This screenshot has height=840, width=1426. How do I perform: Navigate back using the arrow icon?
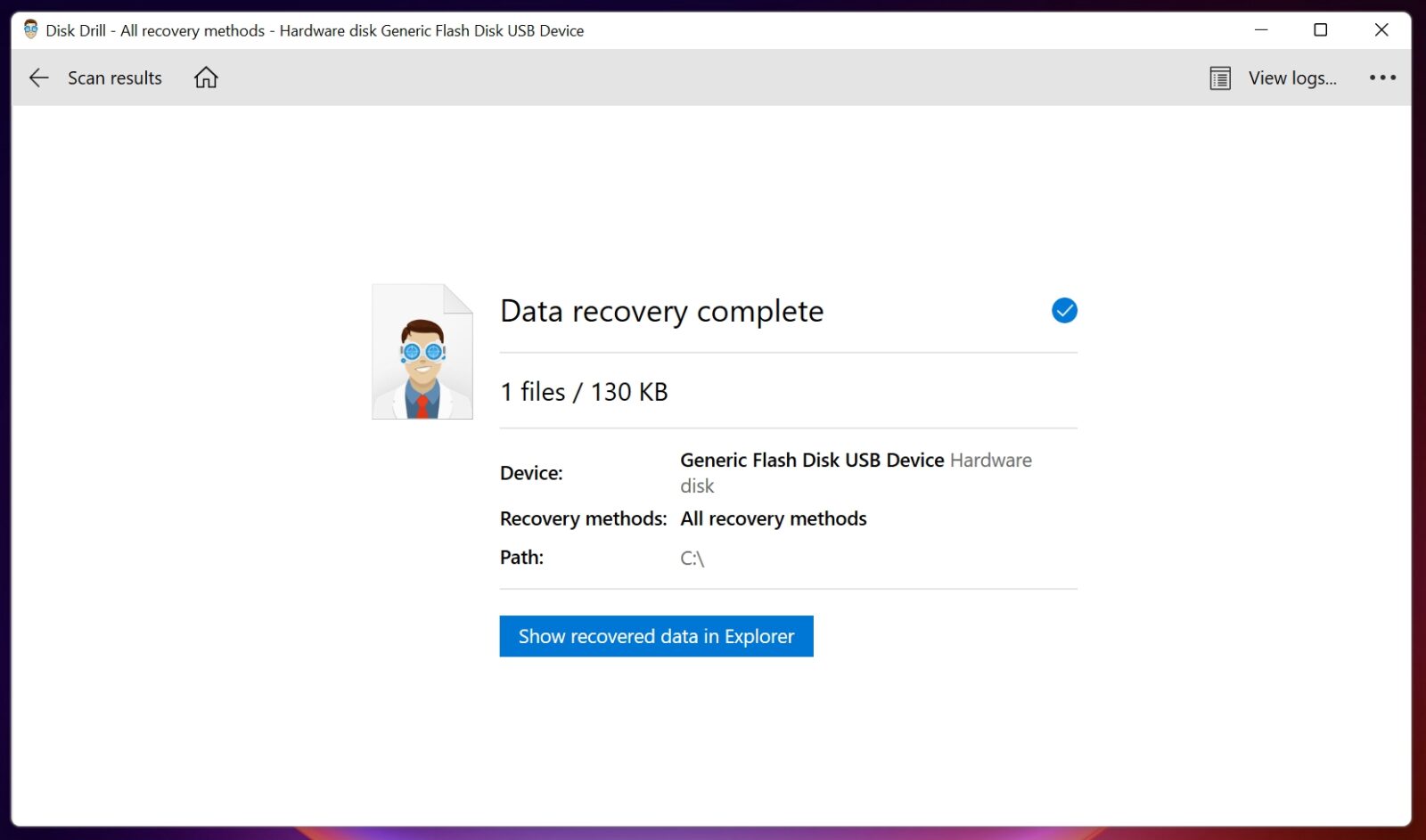click(38, 77)
